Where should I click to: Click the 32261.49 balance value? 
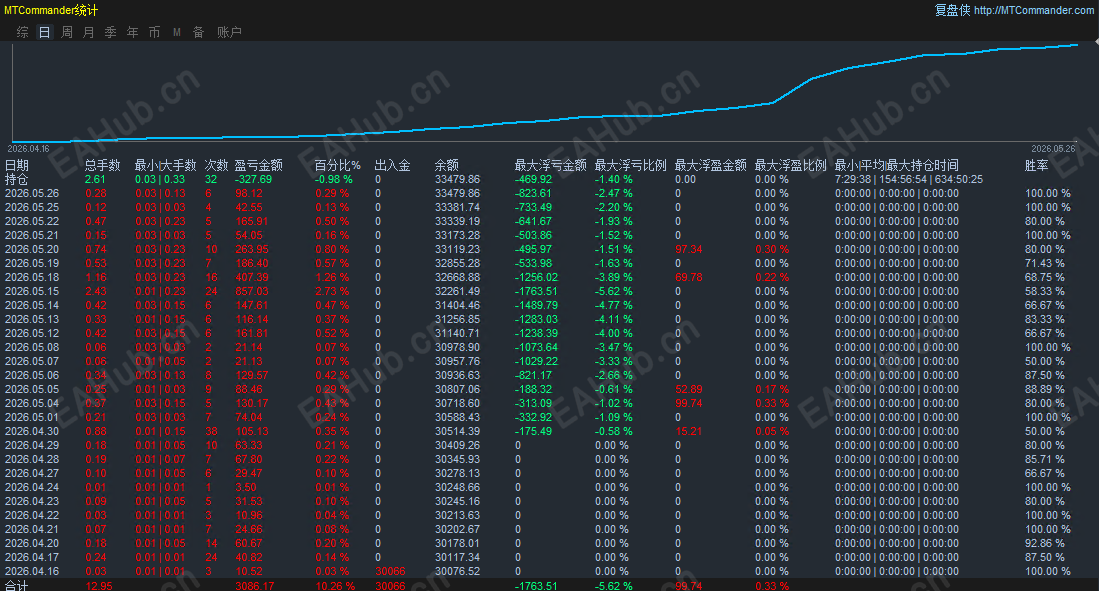458,292
